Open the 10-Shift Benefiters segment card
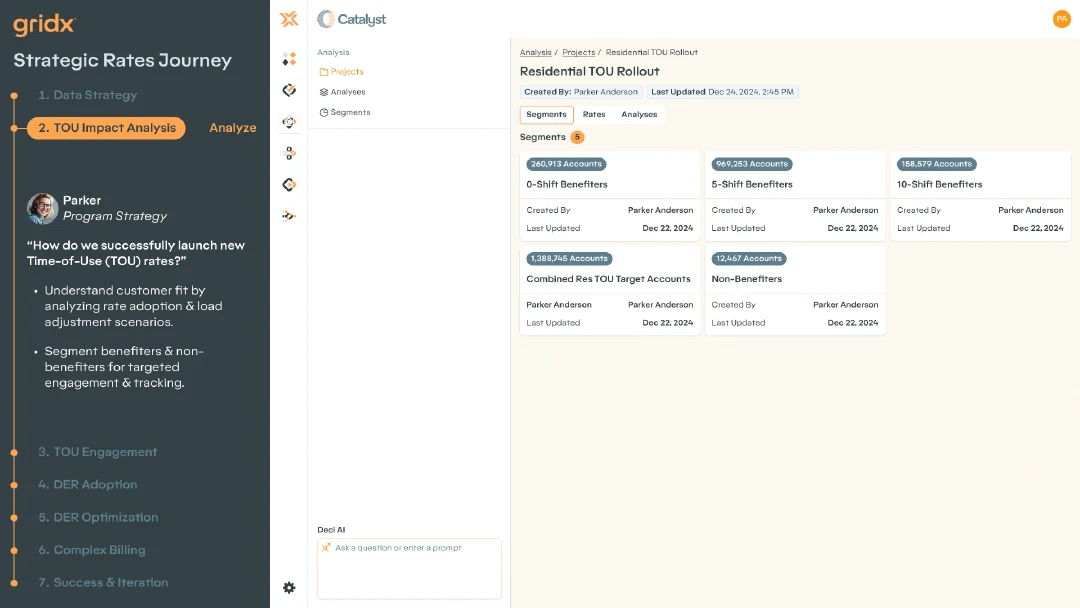This screenshot has height=608, width=1080. [980, 196]
